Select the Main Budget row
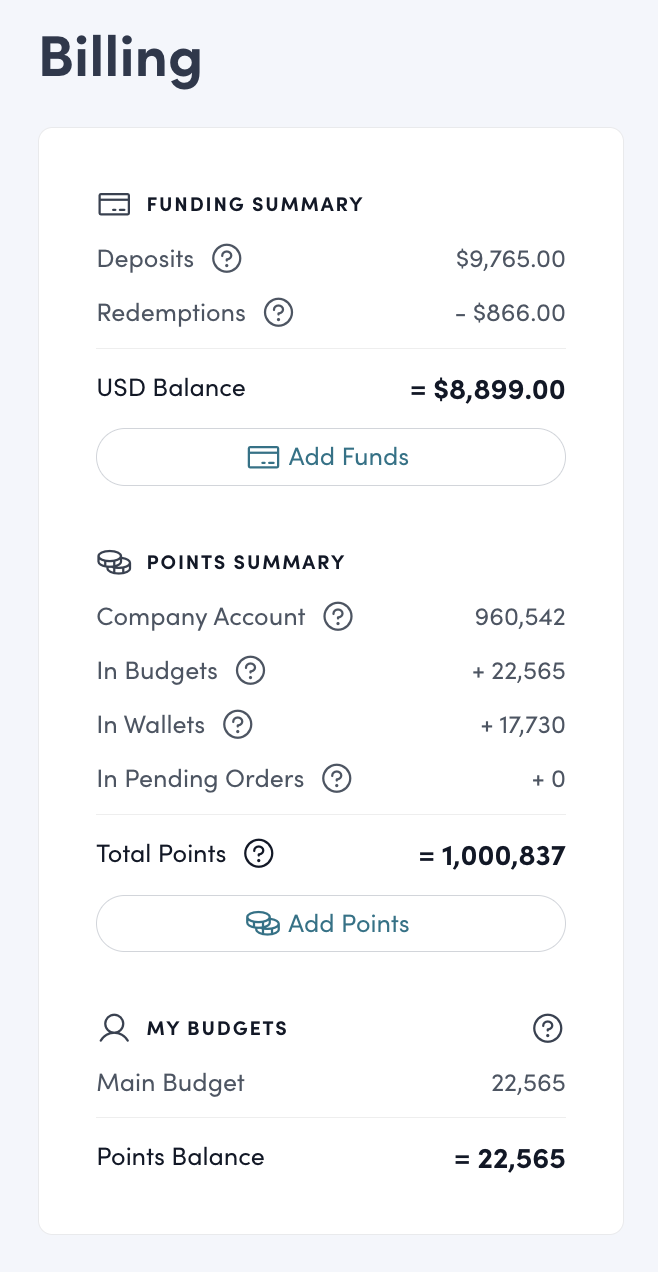Image resolution: width=658 pixels, height=1272 pixels. coord(330,1082)
